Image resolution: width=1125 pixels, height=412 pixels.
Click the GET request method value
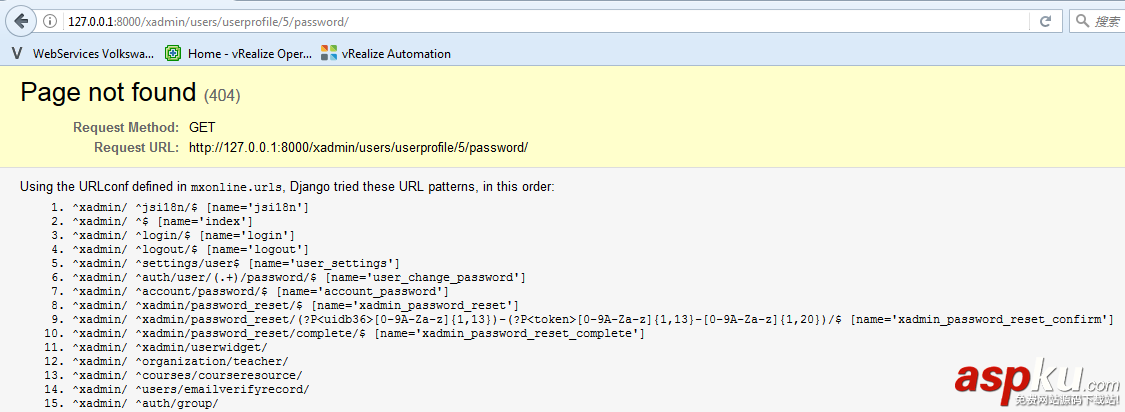[x=202, y=128]
